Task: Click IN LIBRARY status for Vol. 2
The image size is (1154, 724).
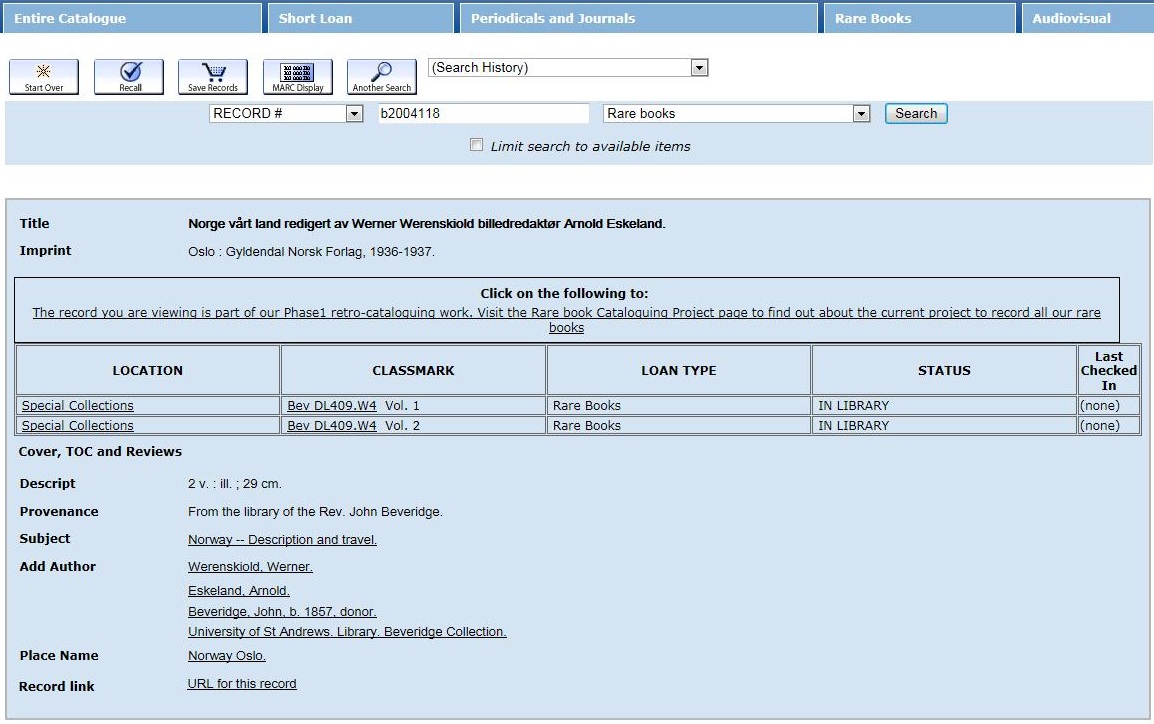Action: pyautogui.click(x=853, y=425)
